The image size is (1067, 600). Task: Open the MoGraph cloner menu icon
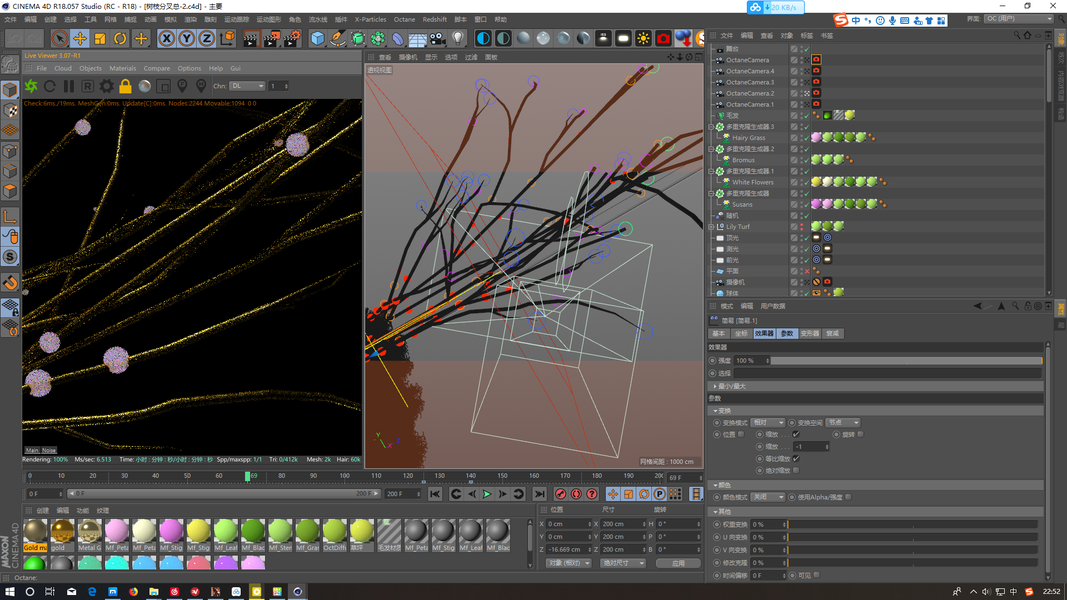coord(378,39)
